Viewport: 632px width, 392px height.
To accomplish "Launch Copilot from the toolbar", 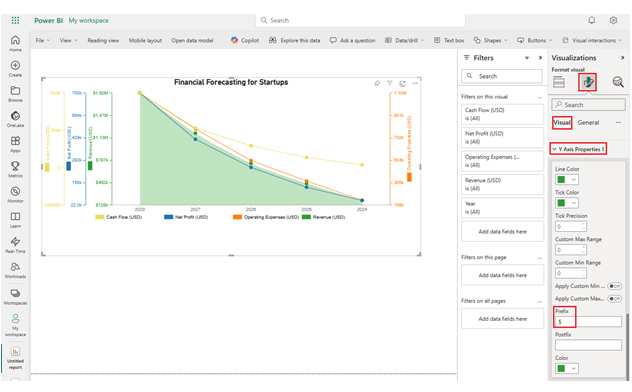I will (245, 40).
